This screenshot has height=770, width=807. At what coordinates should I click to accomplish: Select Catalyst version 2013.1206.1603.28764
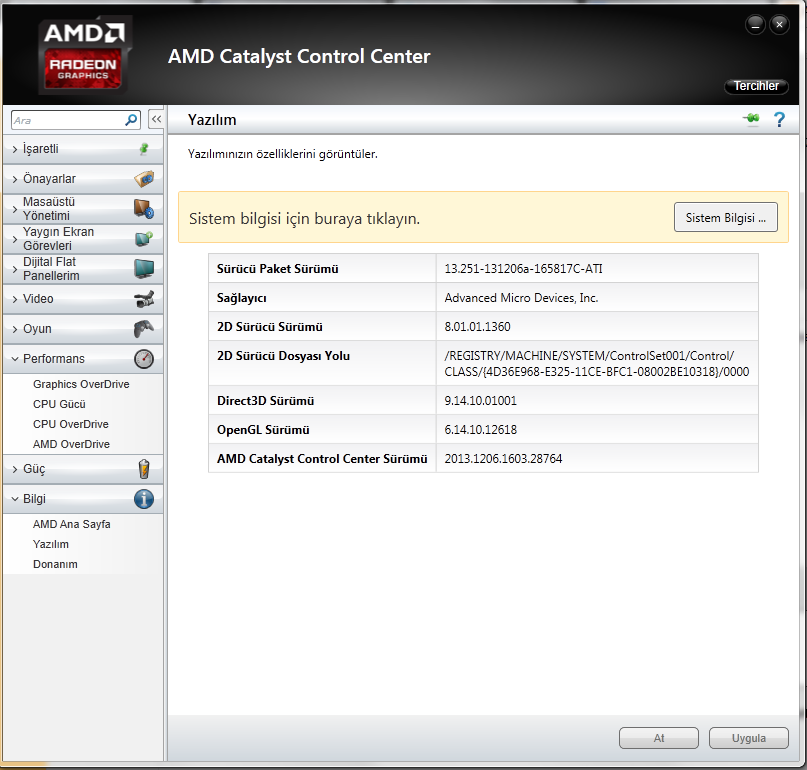(x=503, y=459)
